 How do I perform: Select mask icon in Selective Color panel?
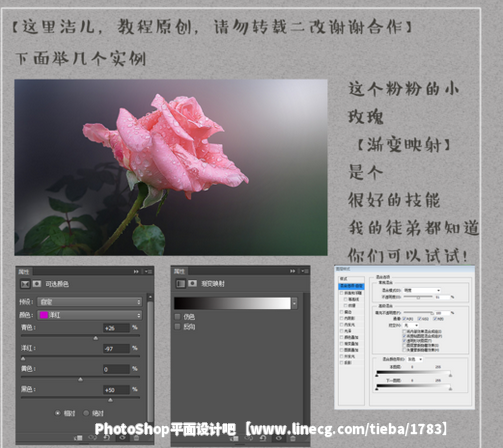(37, 284)
